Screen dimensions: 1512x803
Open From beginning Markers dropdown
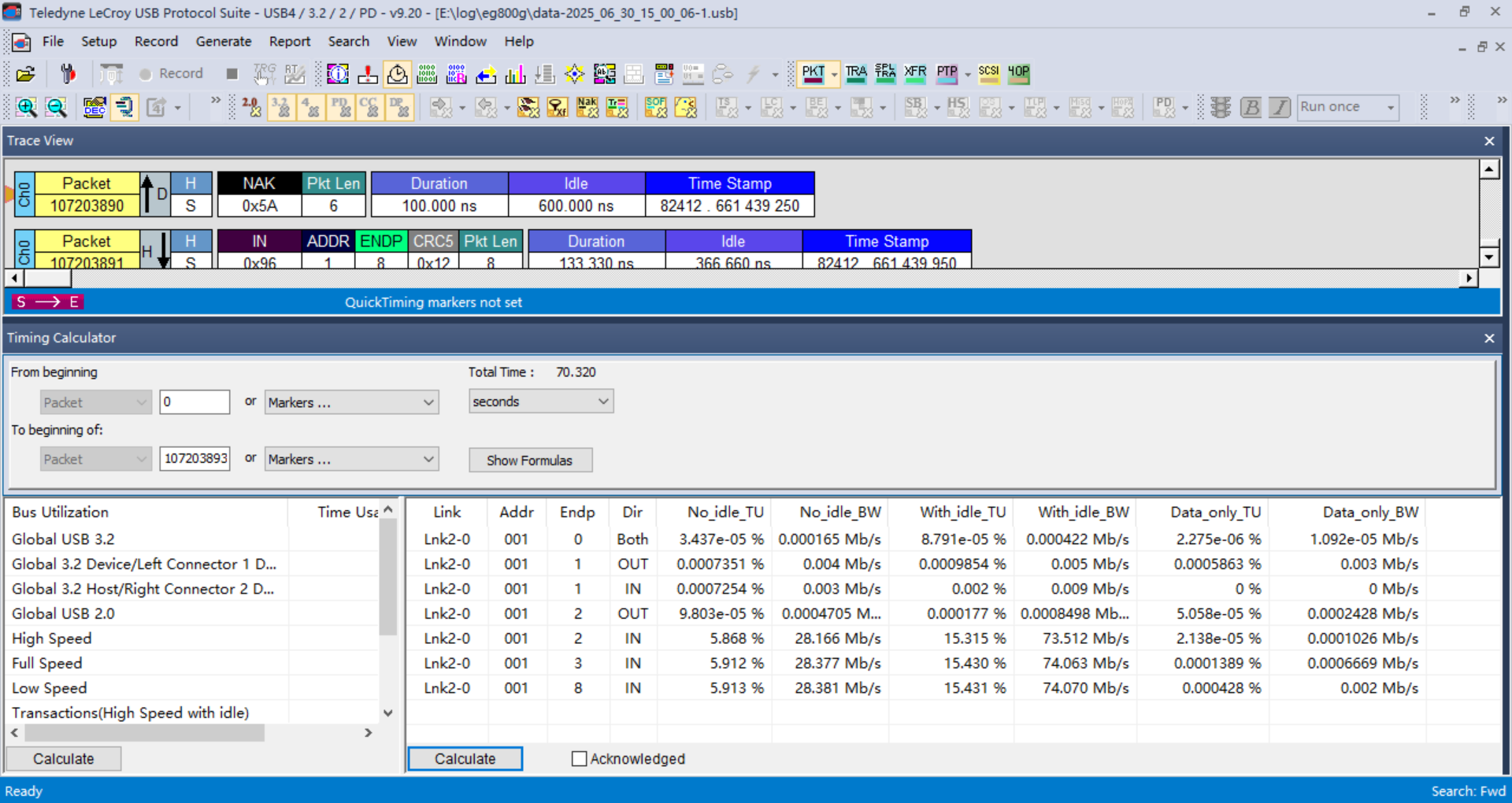coord(351,402)
